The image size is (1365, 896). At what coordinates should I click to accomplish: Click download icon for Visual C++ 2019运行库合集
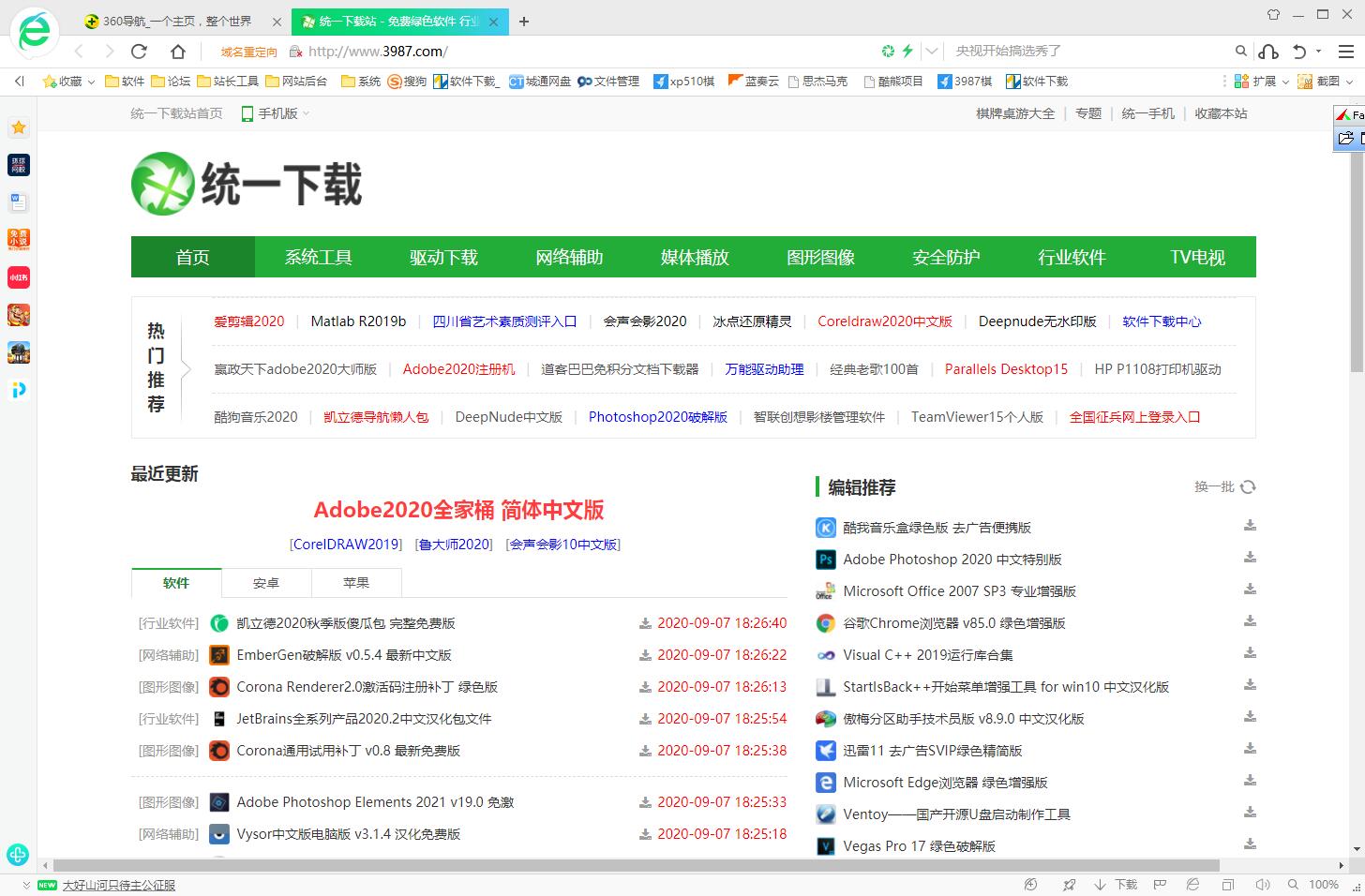(x=1250, y=653)
